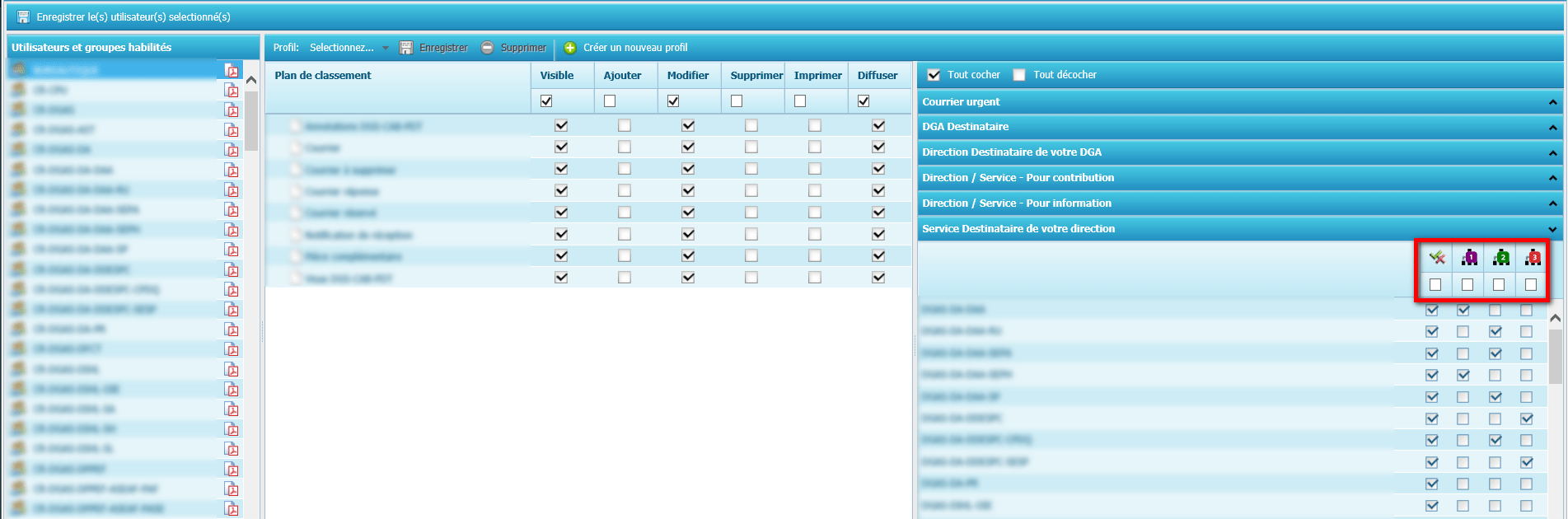Click the minus Supprimer profile icon
The width and height of the screenshot is (1568, 519).
[x=487, y=48]
